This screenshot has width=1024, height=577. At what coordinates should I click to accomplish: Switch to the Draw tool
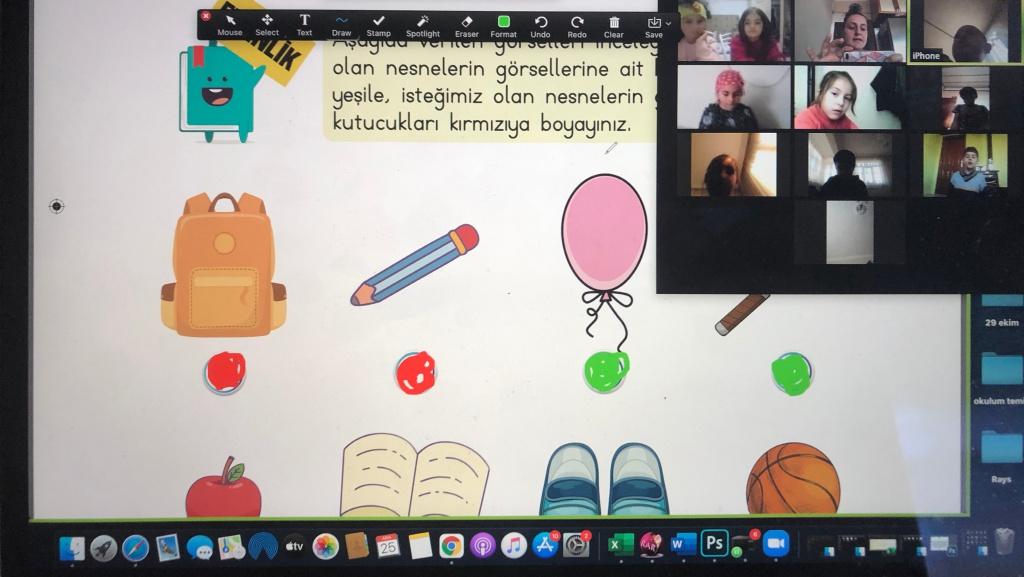coord(342,24)
